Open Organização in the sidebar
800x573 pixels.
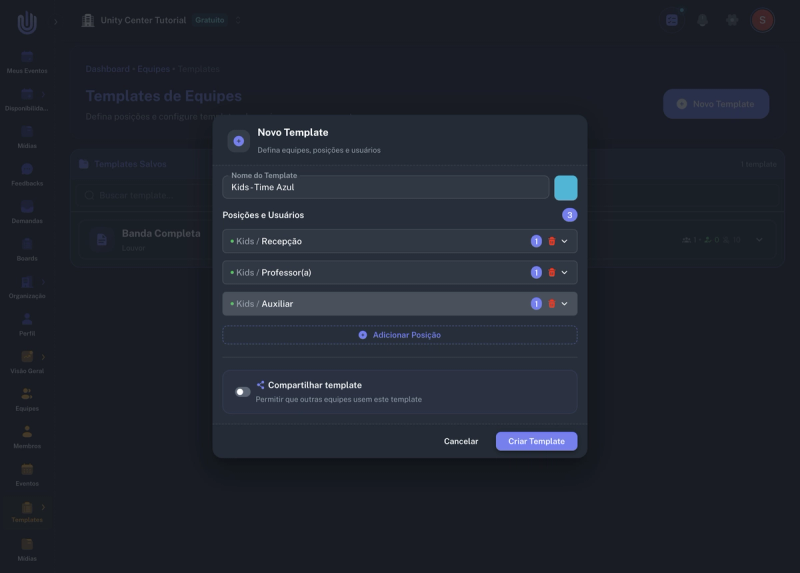(27, 287)
